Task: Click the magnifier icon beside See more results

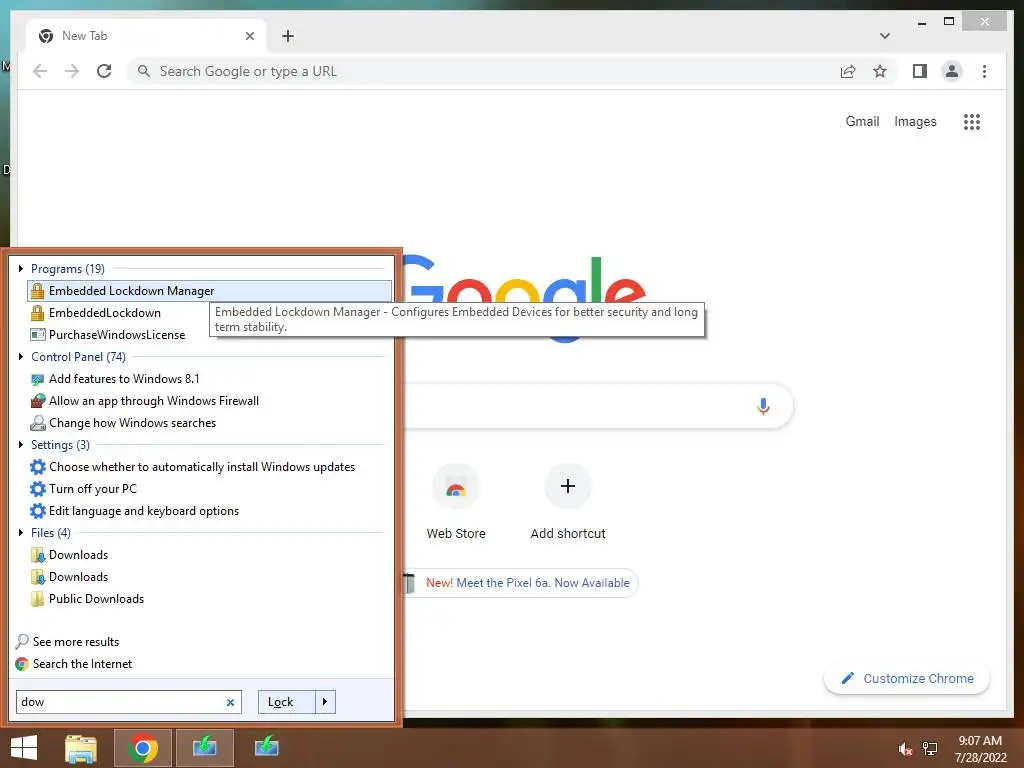Action: coord(22,641)
